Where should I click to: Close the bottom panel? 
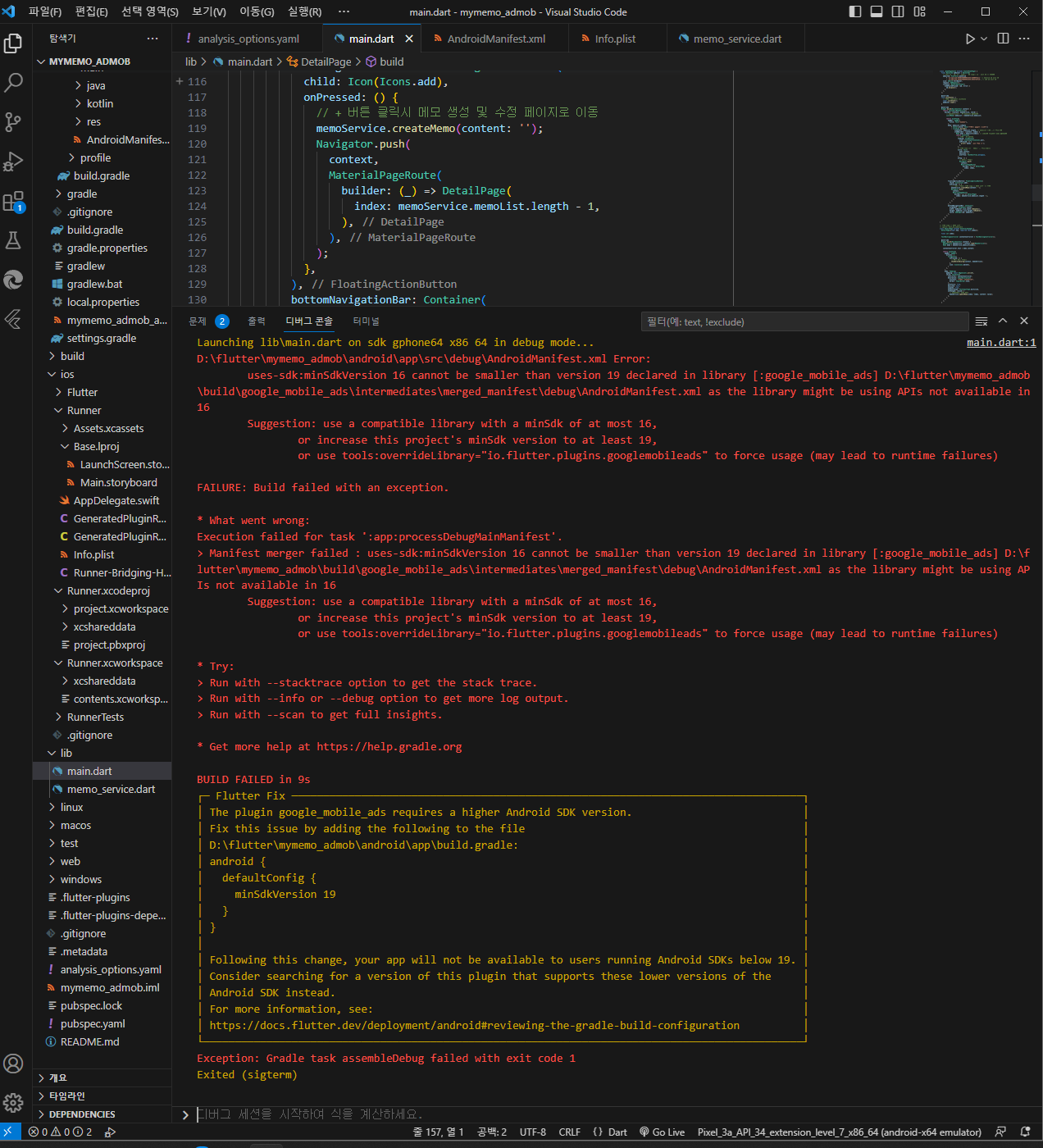coord(1024,321)
